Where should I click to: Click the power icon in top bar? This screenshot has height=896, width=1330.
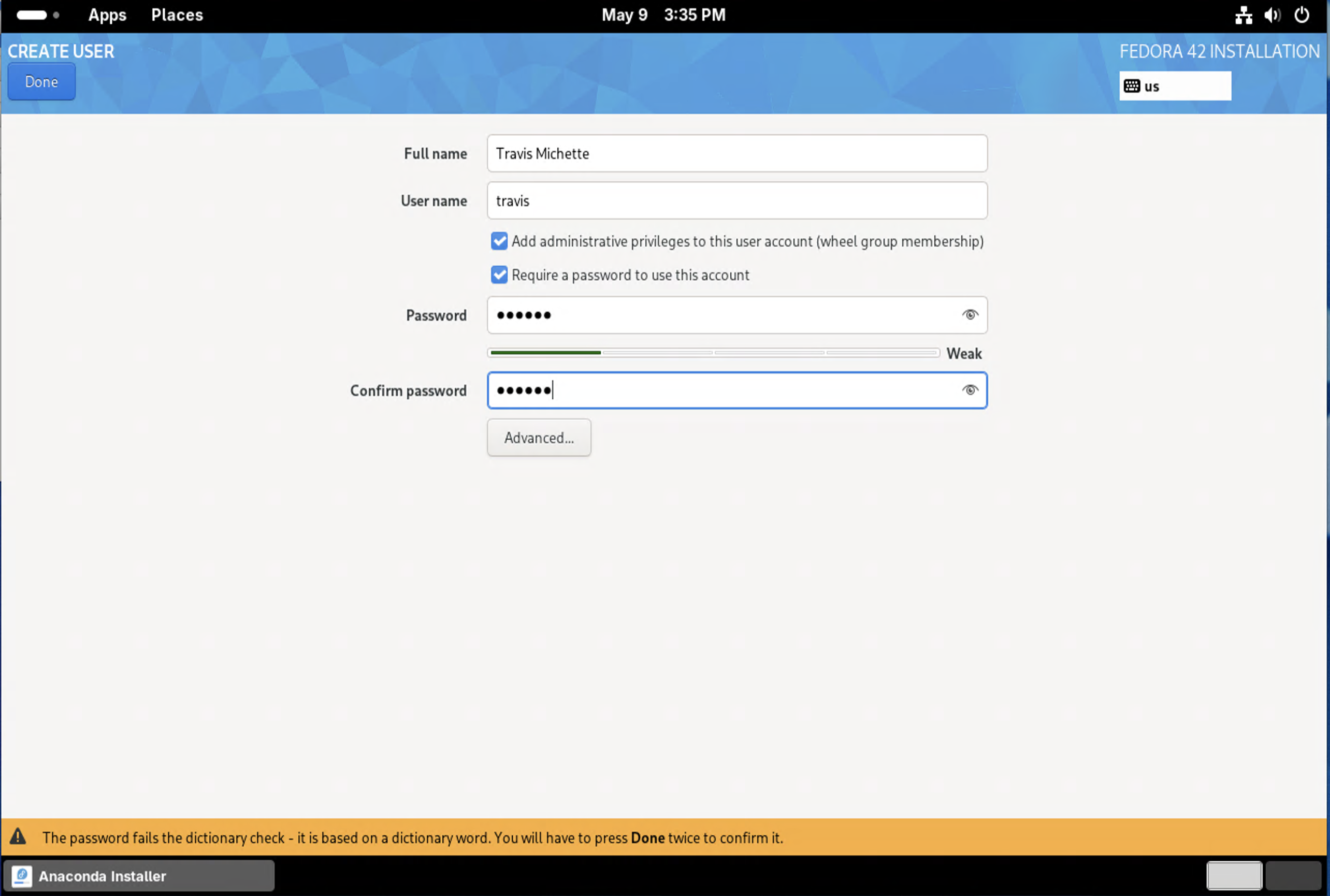click(1302, 15)
